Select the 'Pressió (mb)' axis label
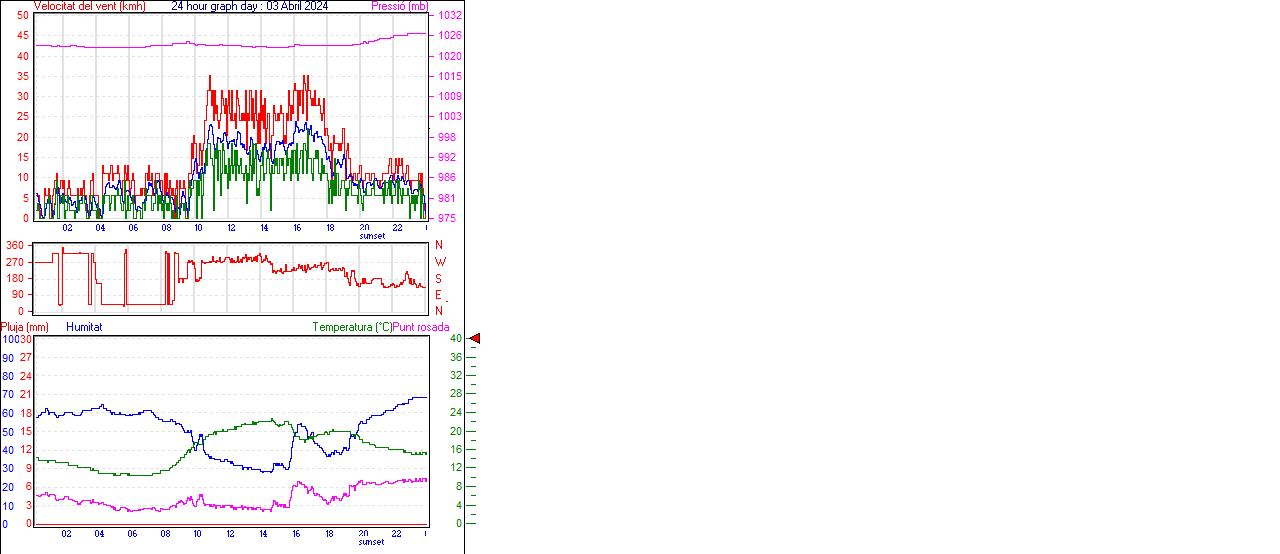The image size is (1280, 554). coord(399,6)
